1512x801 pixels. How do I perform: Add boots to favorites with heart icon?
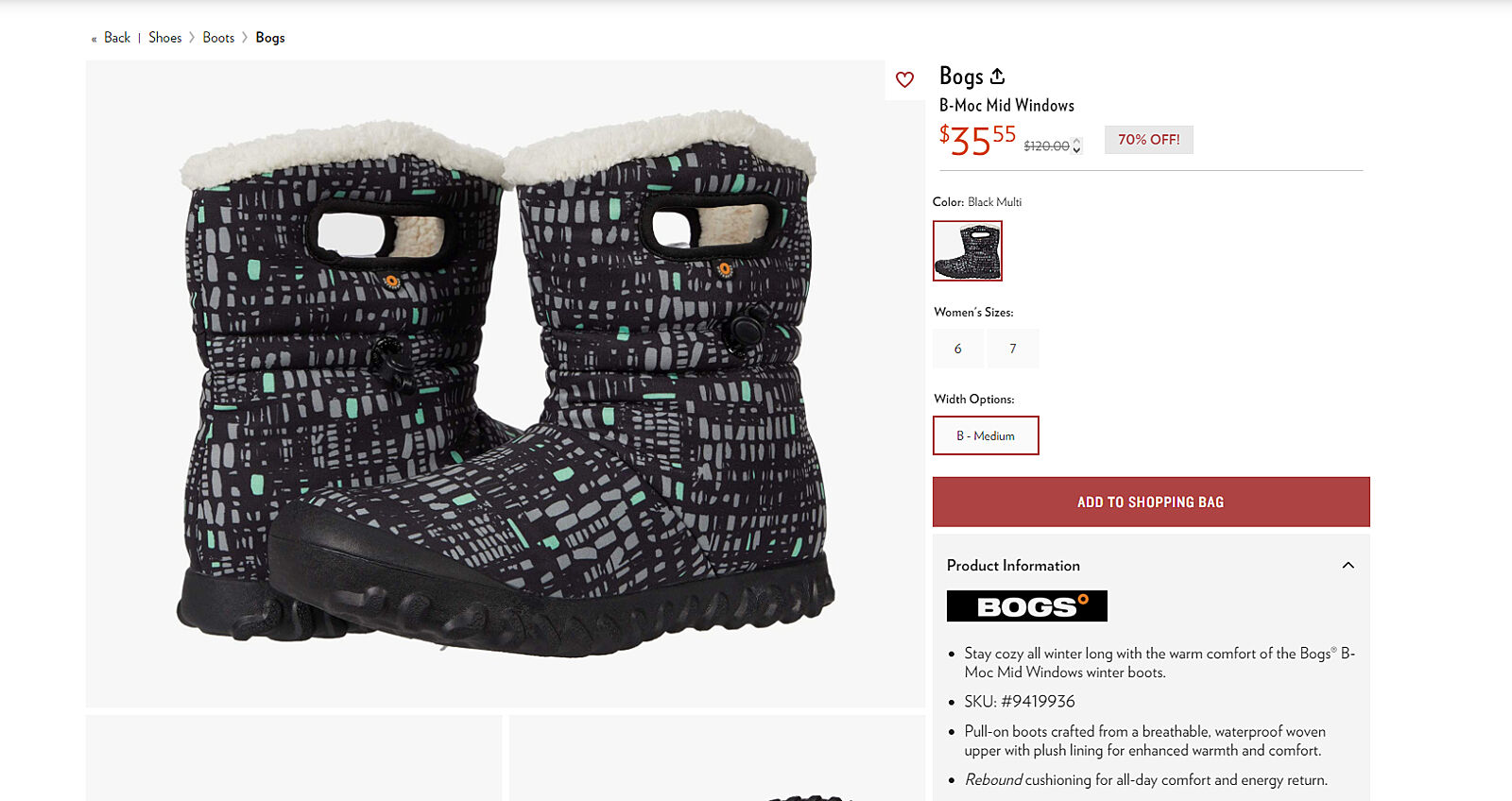point(904,80)
